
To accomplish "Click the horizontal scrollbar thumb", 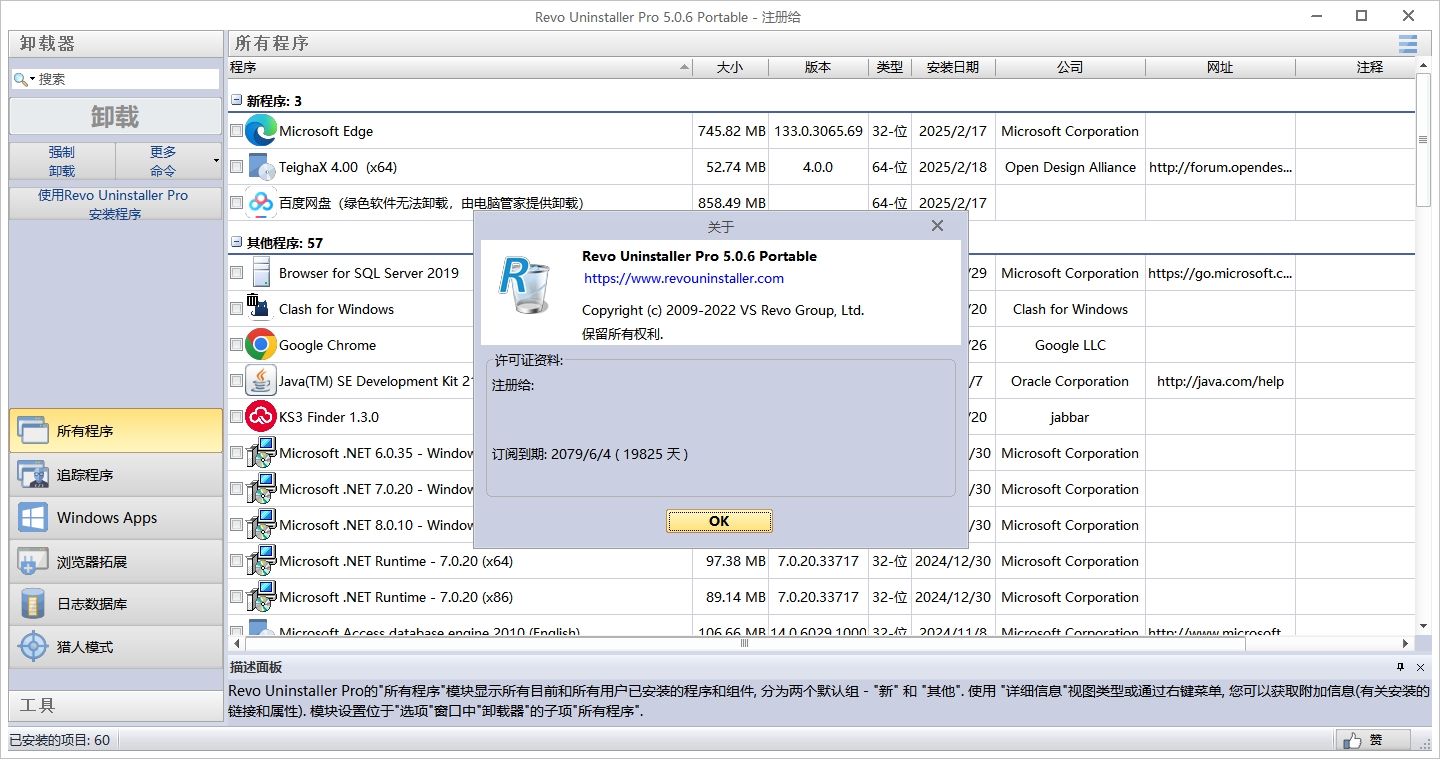I will coord(744,644).
